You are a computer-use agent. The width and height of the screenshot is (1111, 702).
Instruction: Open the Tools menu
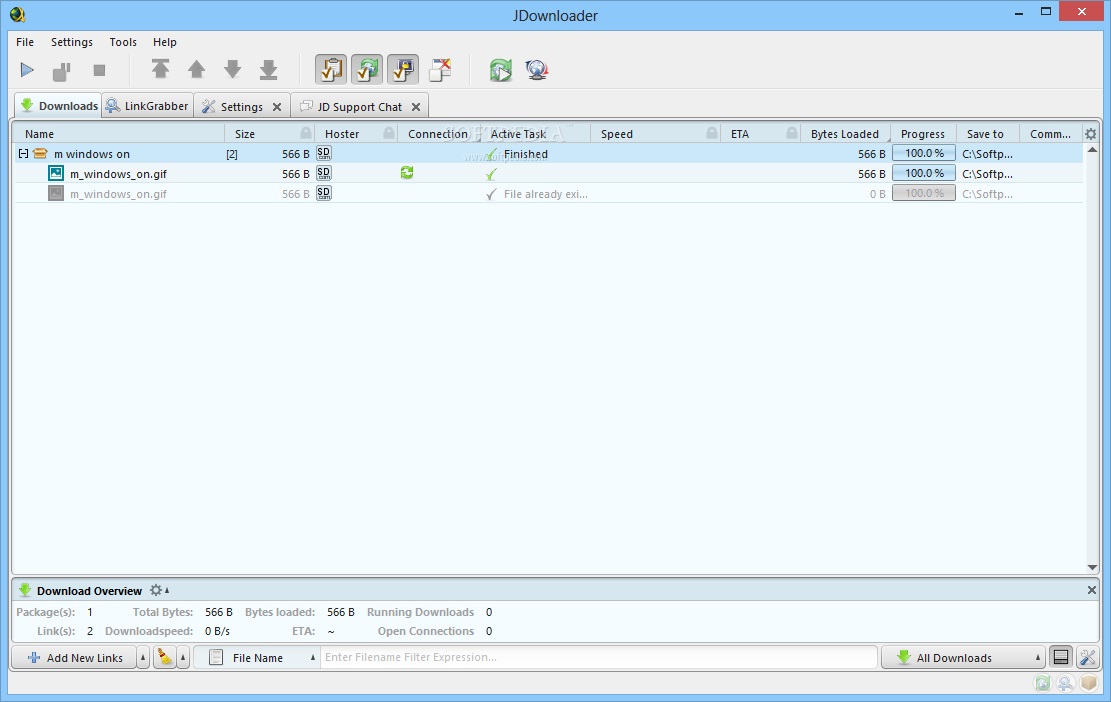123,42
